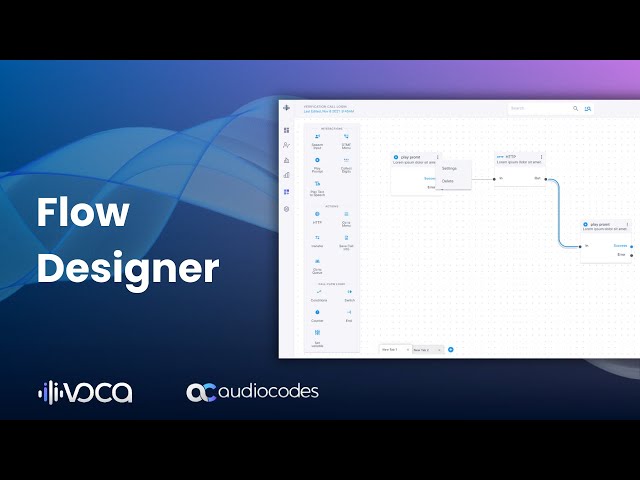Click the right play prompt Error port
640x480 pixels.
pos(631,256)
